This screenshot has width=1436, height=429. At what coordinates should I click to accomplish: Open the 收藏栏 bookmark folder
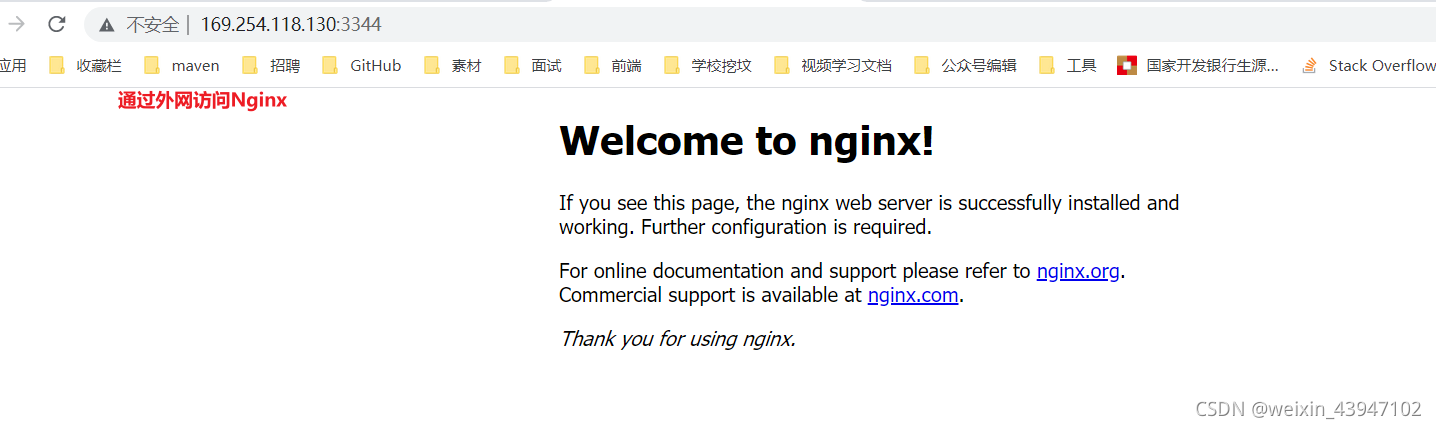(x=86, y=66)
